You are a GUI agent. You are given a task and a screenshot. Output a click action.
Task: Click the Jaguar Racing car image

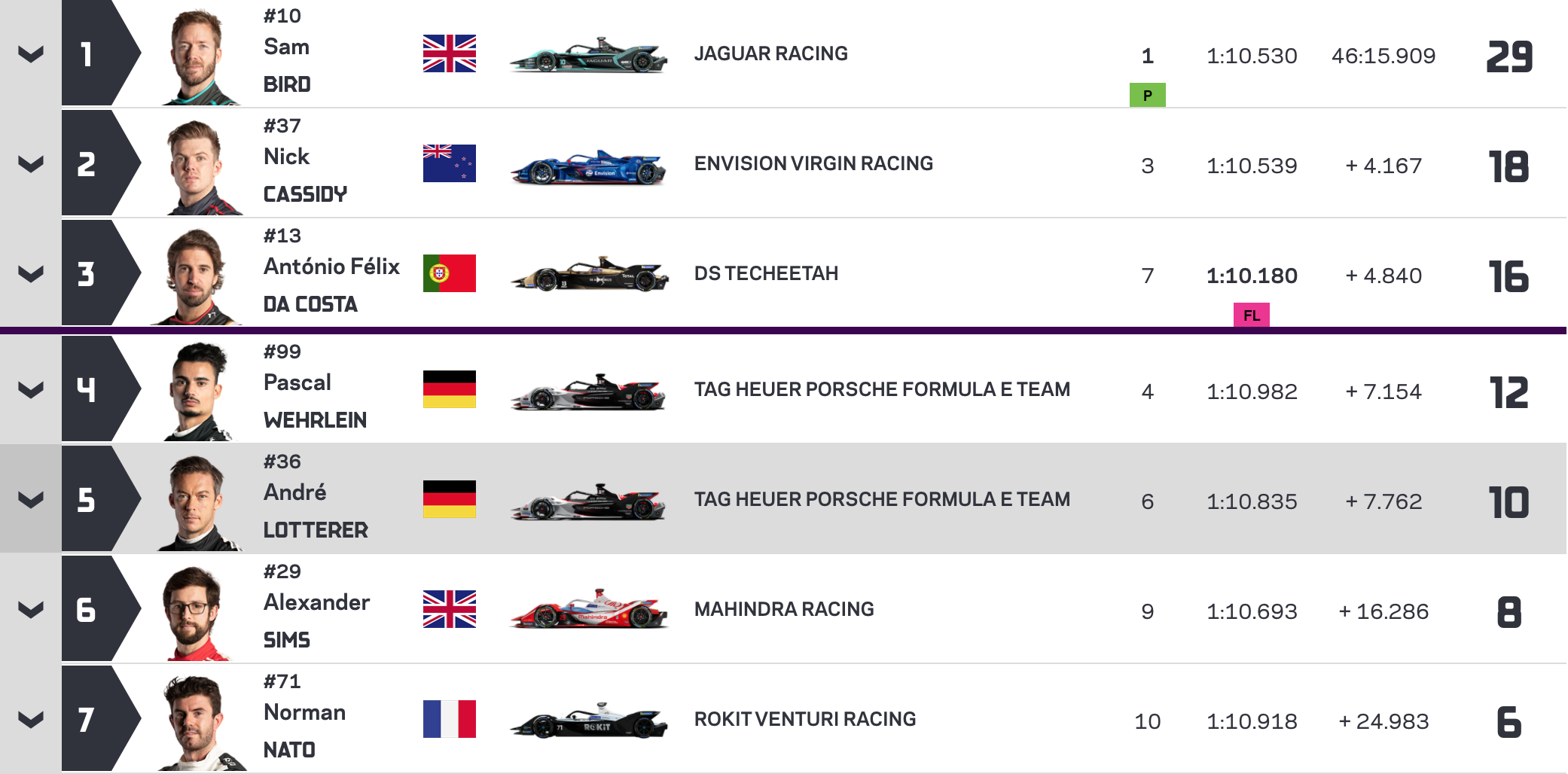588,55
